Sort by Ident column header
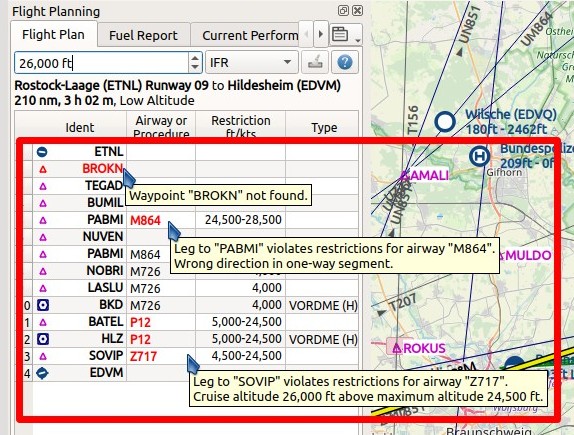This screenshot has height=435, width=574. click(x=79, y=127)
